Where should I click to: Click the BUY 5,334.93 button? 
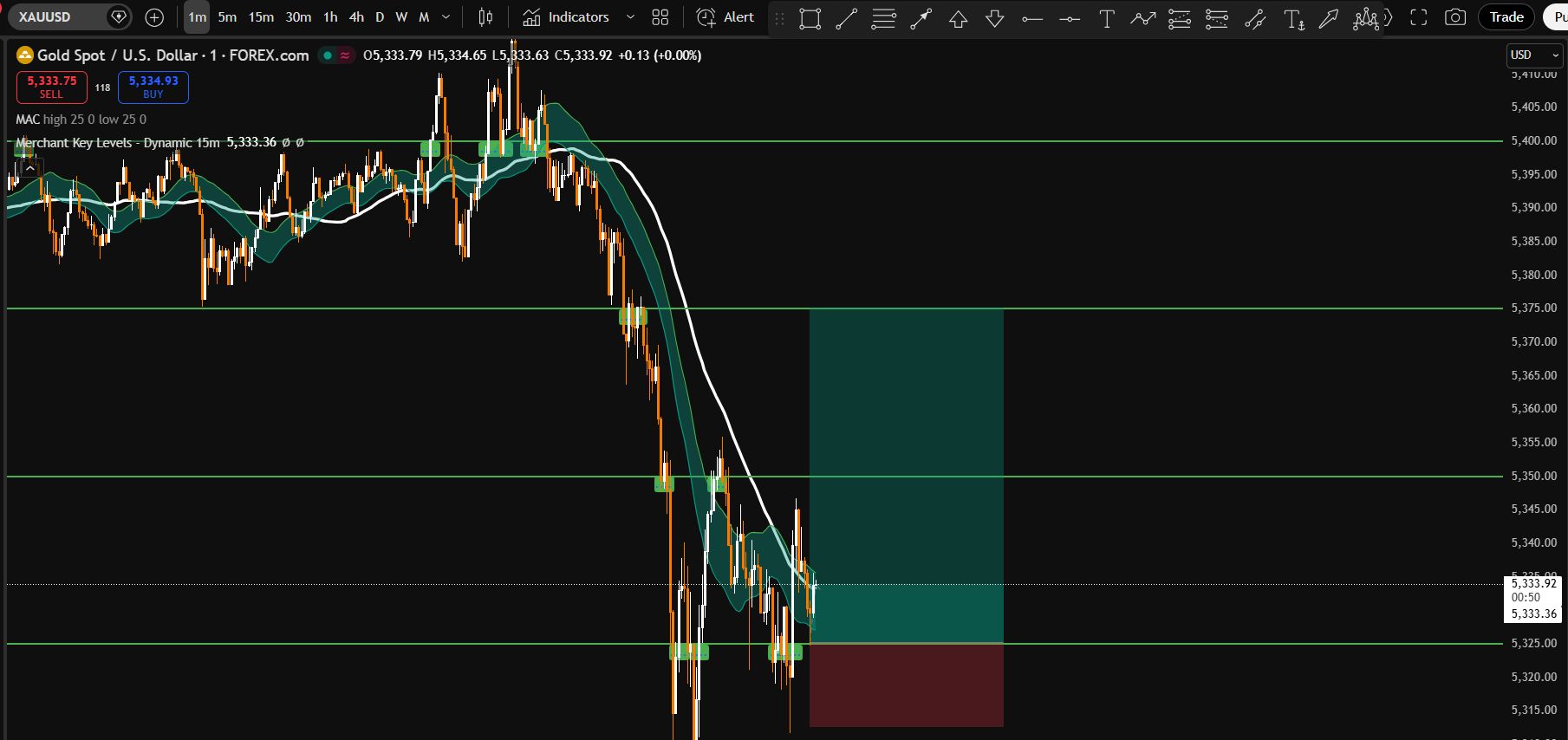(153, 87)
